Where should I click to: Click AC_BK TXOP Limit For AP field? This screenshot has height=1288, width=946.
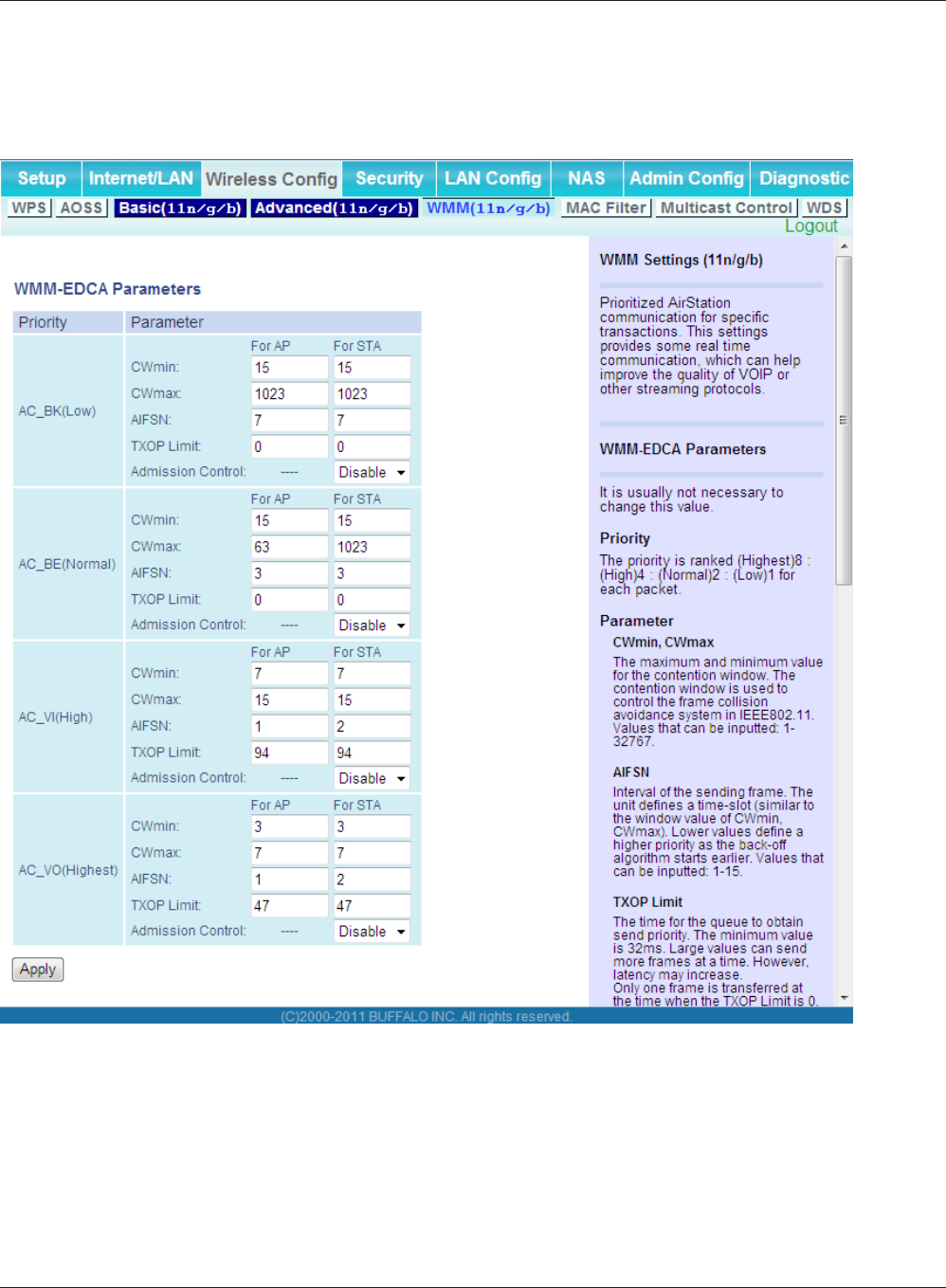coord(289,446)
